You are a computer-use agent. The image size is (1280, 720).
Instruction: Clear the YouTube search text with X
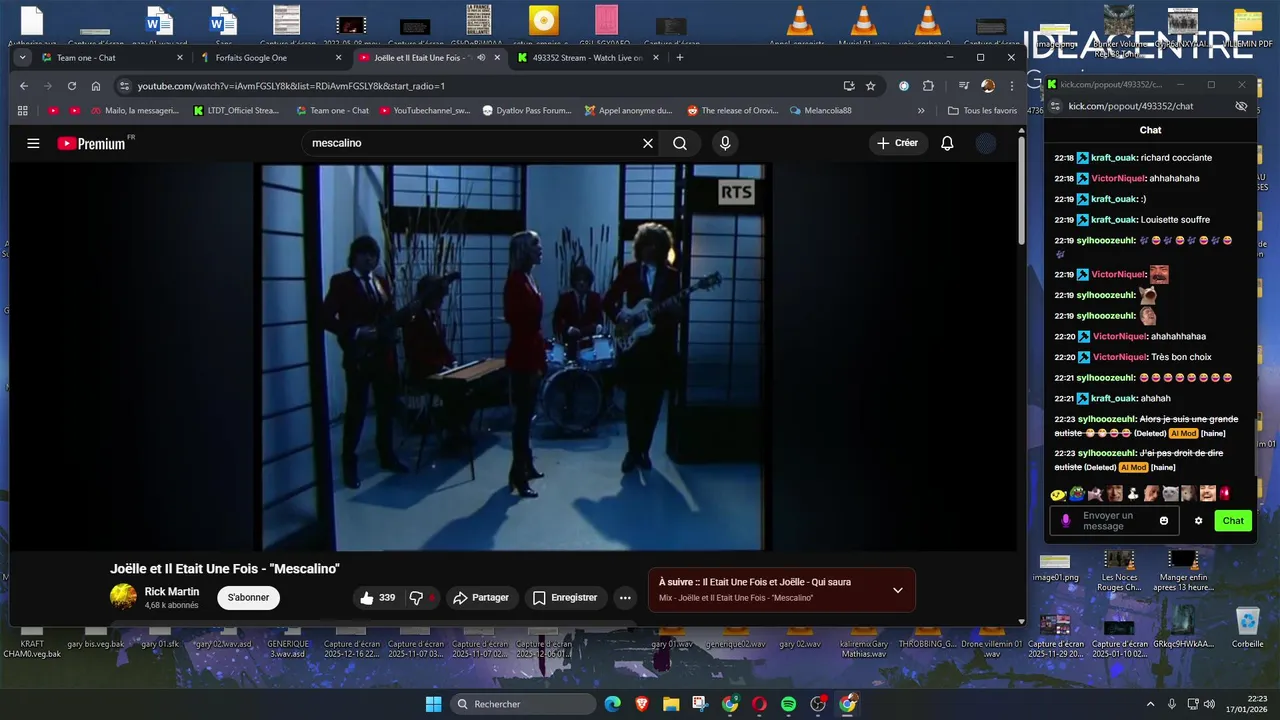point(648,143)
